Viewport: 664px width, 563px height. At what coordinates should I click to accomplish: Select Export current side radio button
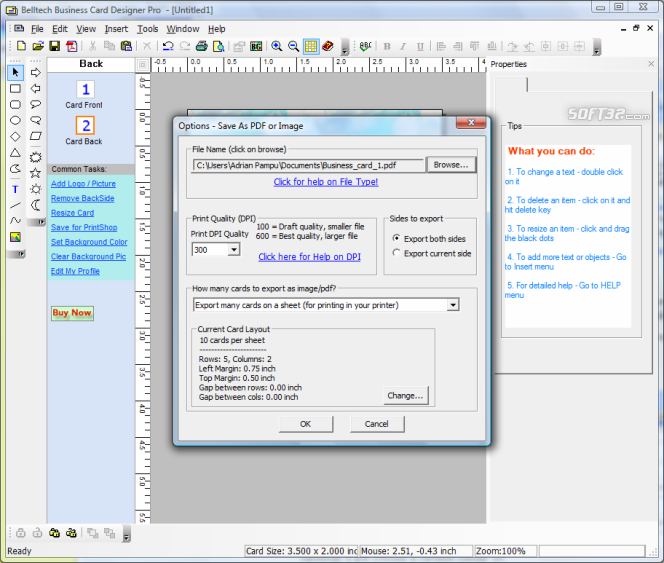pyautogui.click(x=396, y=253)
